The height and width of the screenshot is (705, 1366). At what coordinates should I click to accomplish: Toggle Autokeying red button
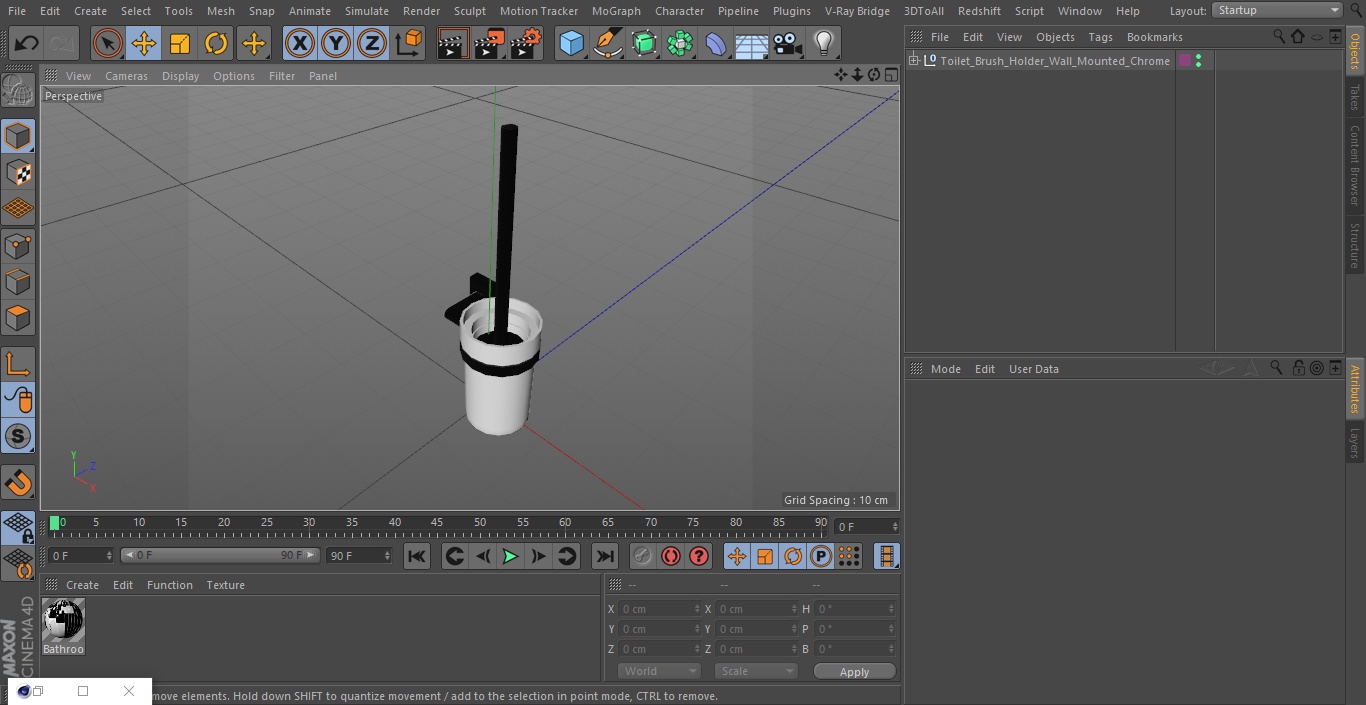671,556
